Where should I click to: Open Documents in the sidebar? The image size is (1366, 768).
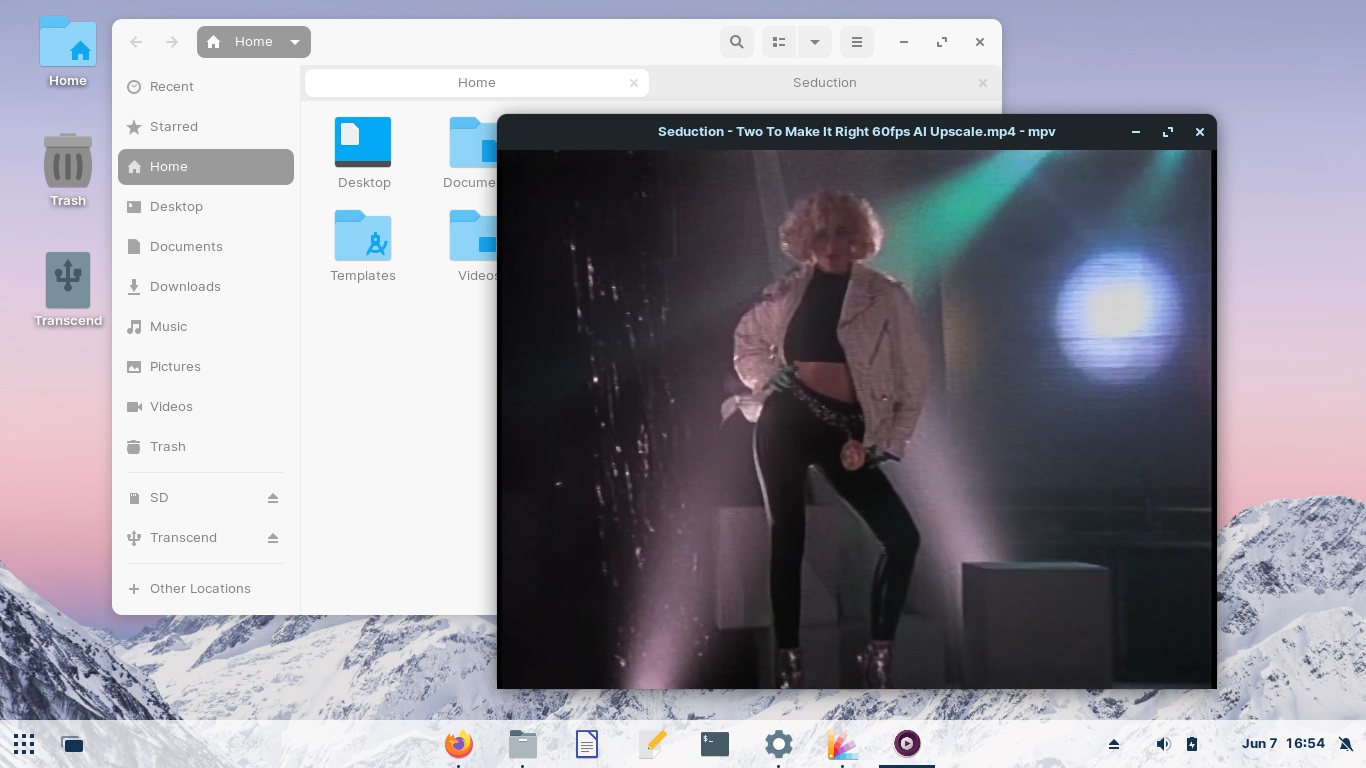click(206, 247)
